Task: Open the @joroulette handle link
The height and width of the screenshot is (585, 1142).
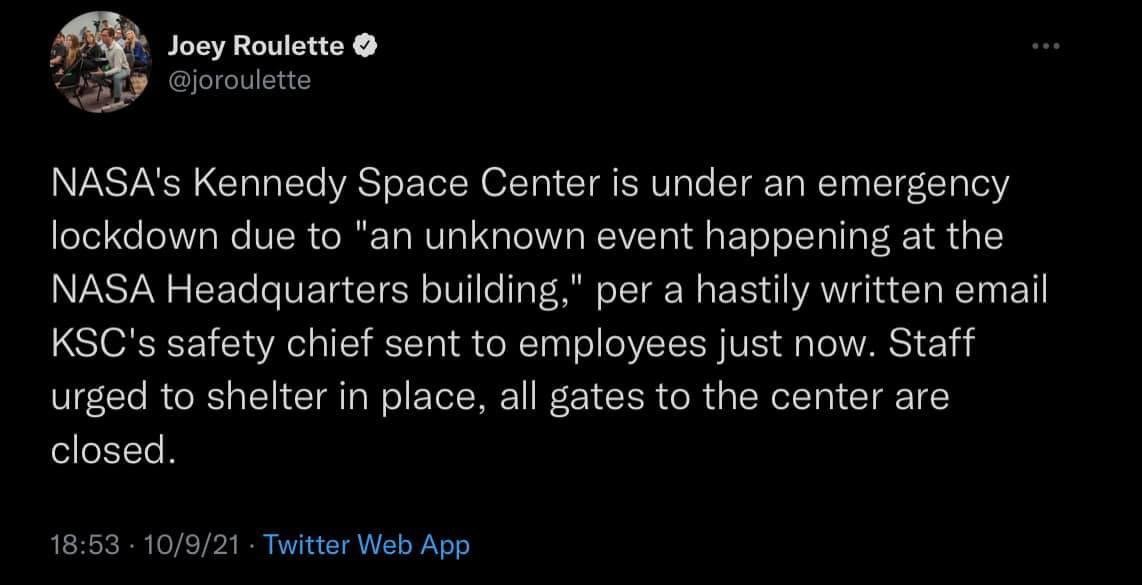Action: tap(239, 79)
